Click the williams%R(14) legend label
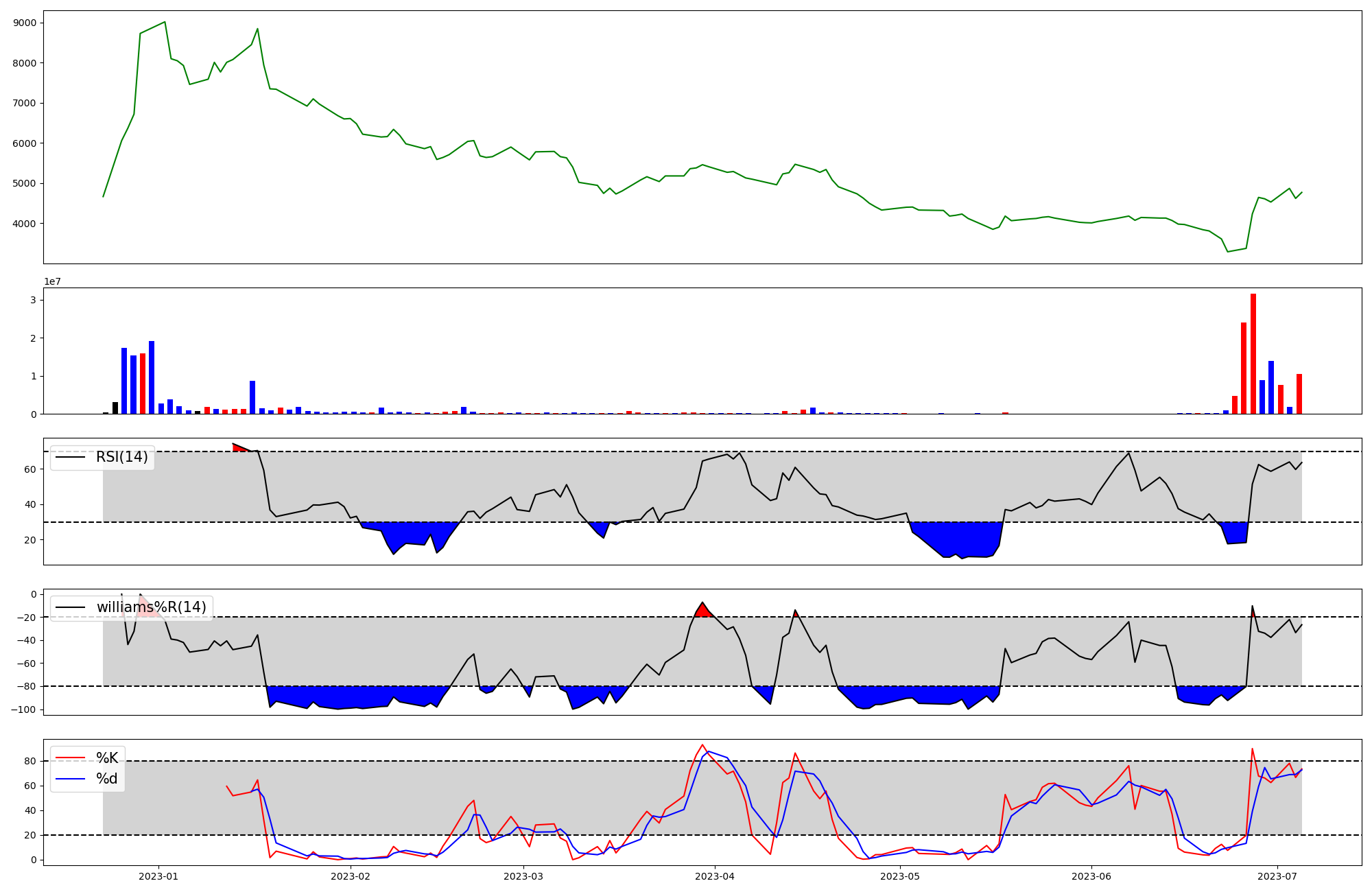 pos(151,608)
